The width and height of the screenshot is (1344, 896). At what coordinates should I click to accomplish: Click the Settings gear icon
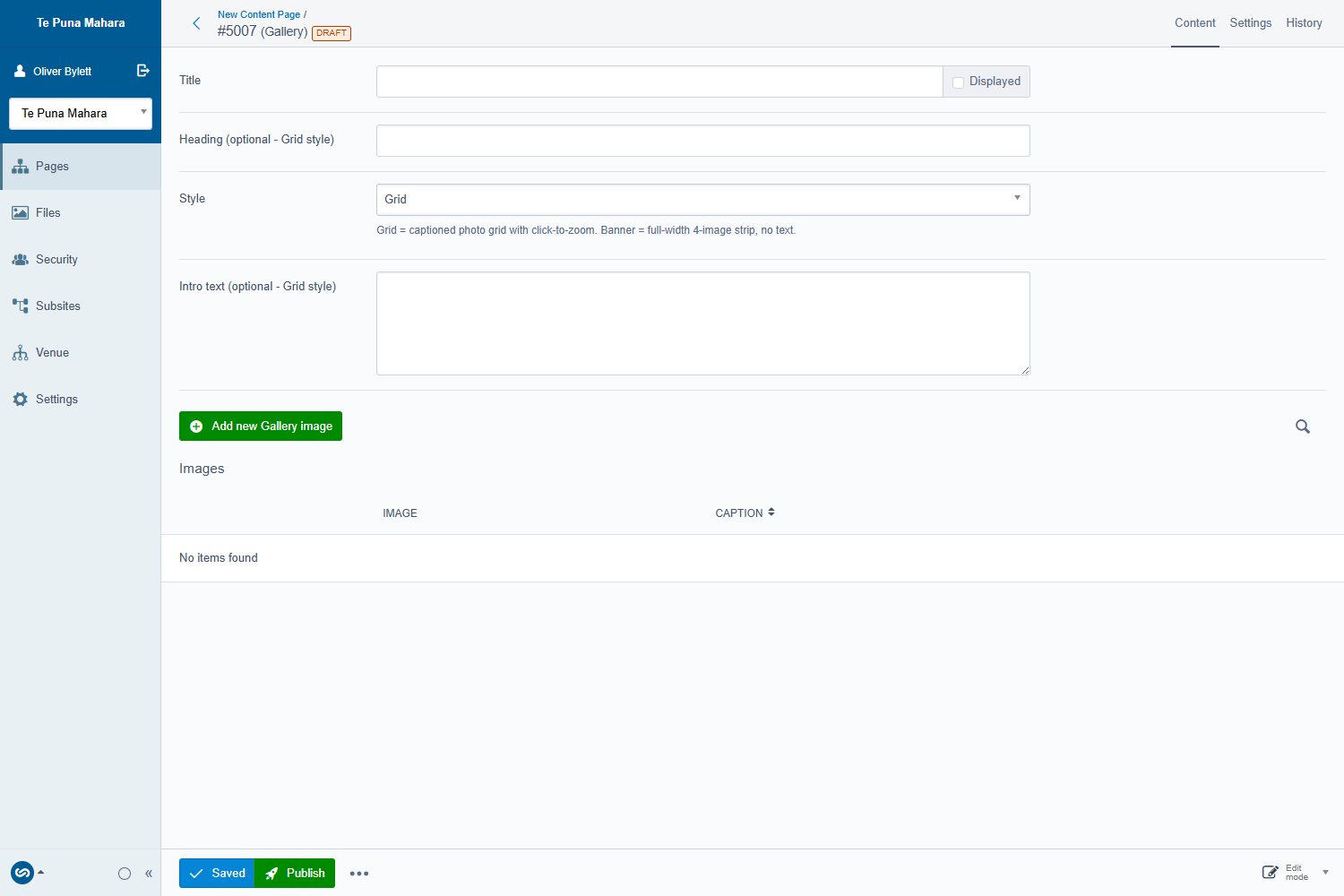click(x=20, y=399)
